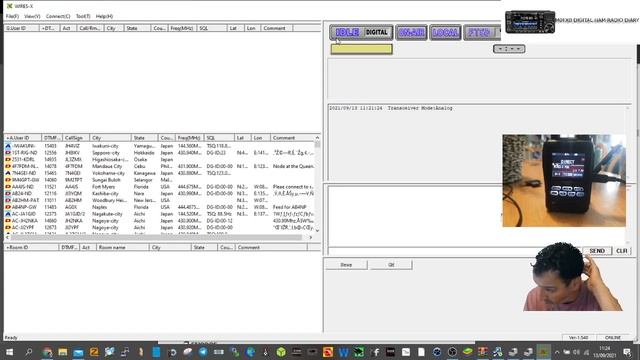Click the SEND button
640x360 pixels.
click(597, 251)
